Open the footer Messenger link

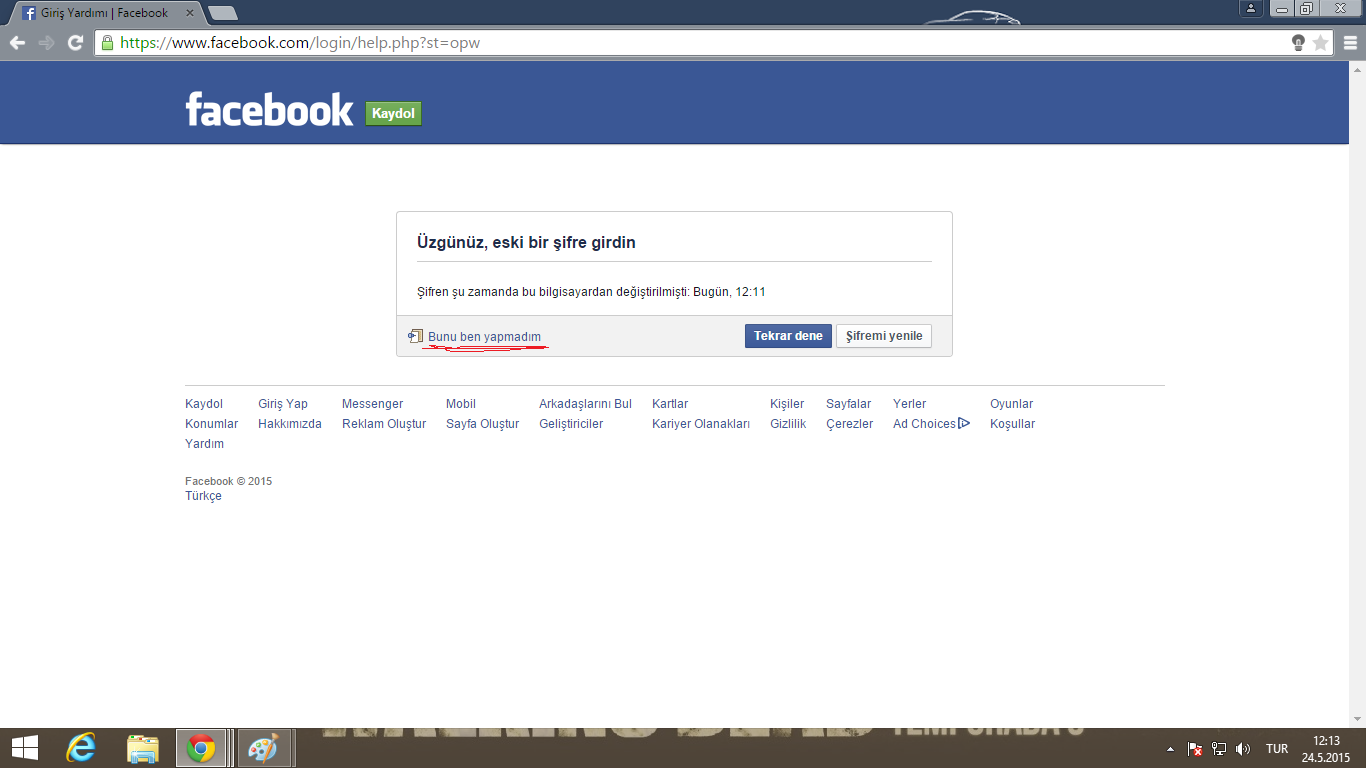[x=372, y=404]
